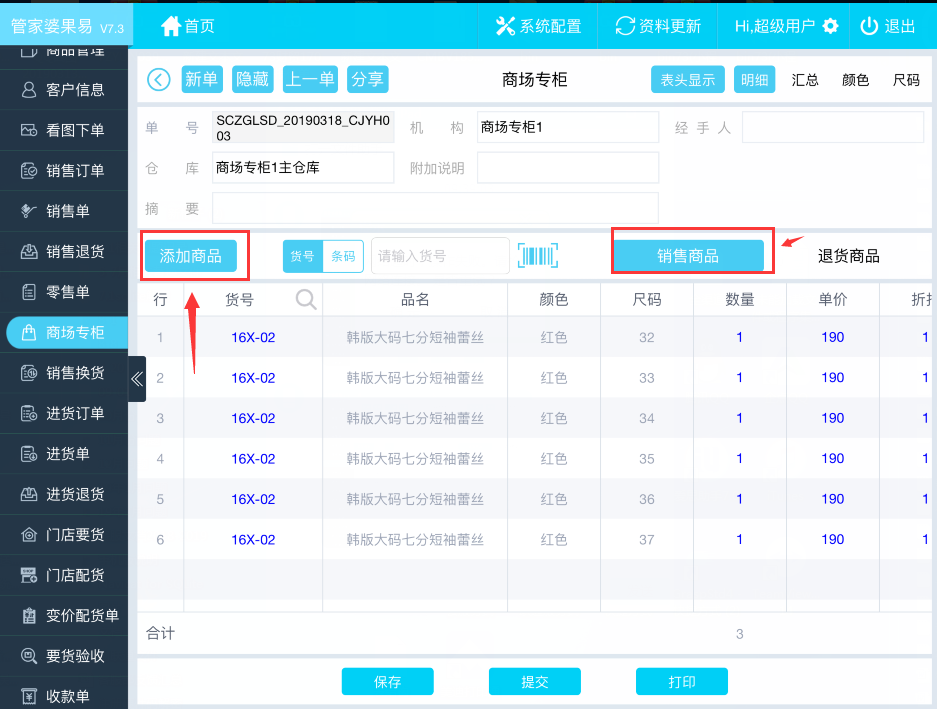Open 销售订单 in sidebar

[x=63, y=170]
